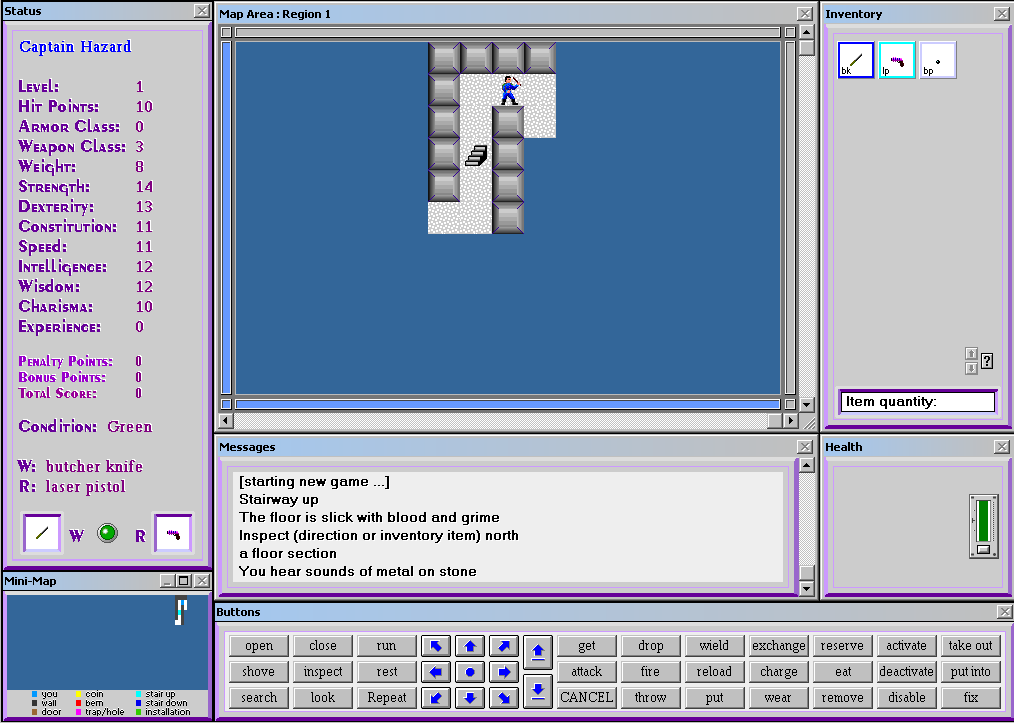Minimize the Mini-Map window

coord(167,581)
